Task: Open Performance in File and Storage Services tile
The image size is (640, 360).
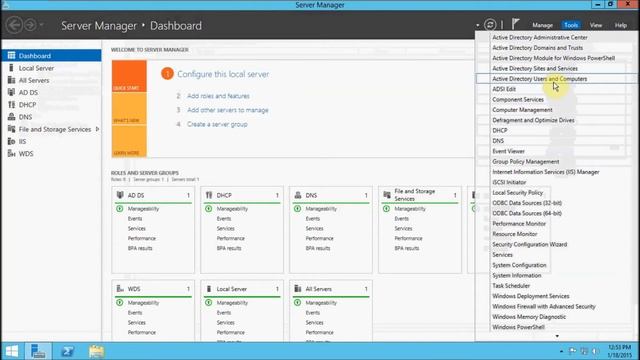Action: pyautogui.click(x=408, y=238)
